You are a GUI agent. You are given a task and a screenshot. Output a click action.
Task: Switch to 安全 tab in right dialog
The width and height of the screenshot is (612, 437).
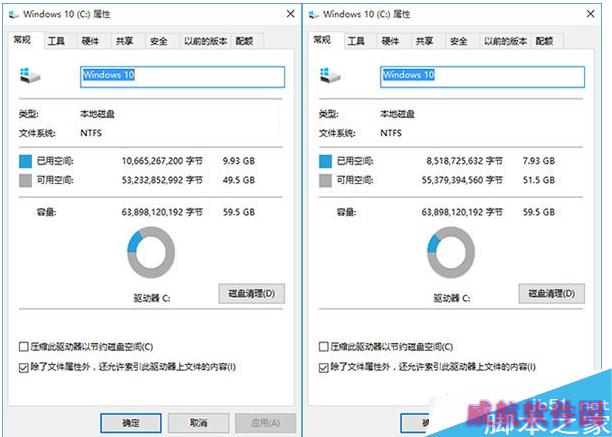coord(459,41)
